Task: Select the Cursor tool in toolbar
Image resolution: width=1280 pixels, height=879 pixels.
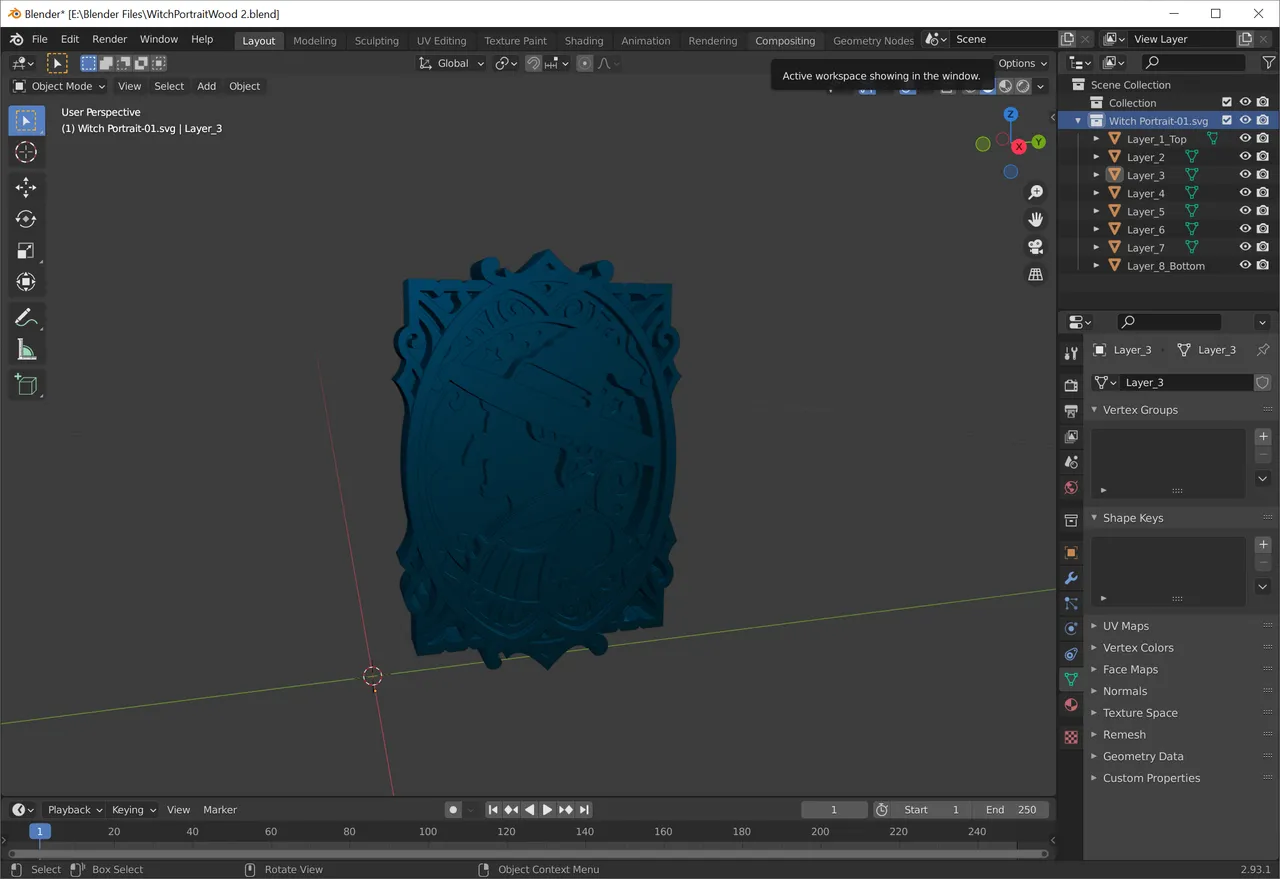Action: (x=26, y=152)
